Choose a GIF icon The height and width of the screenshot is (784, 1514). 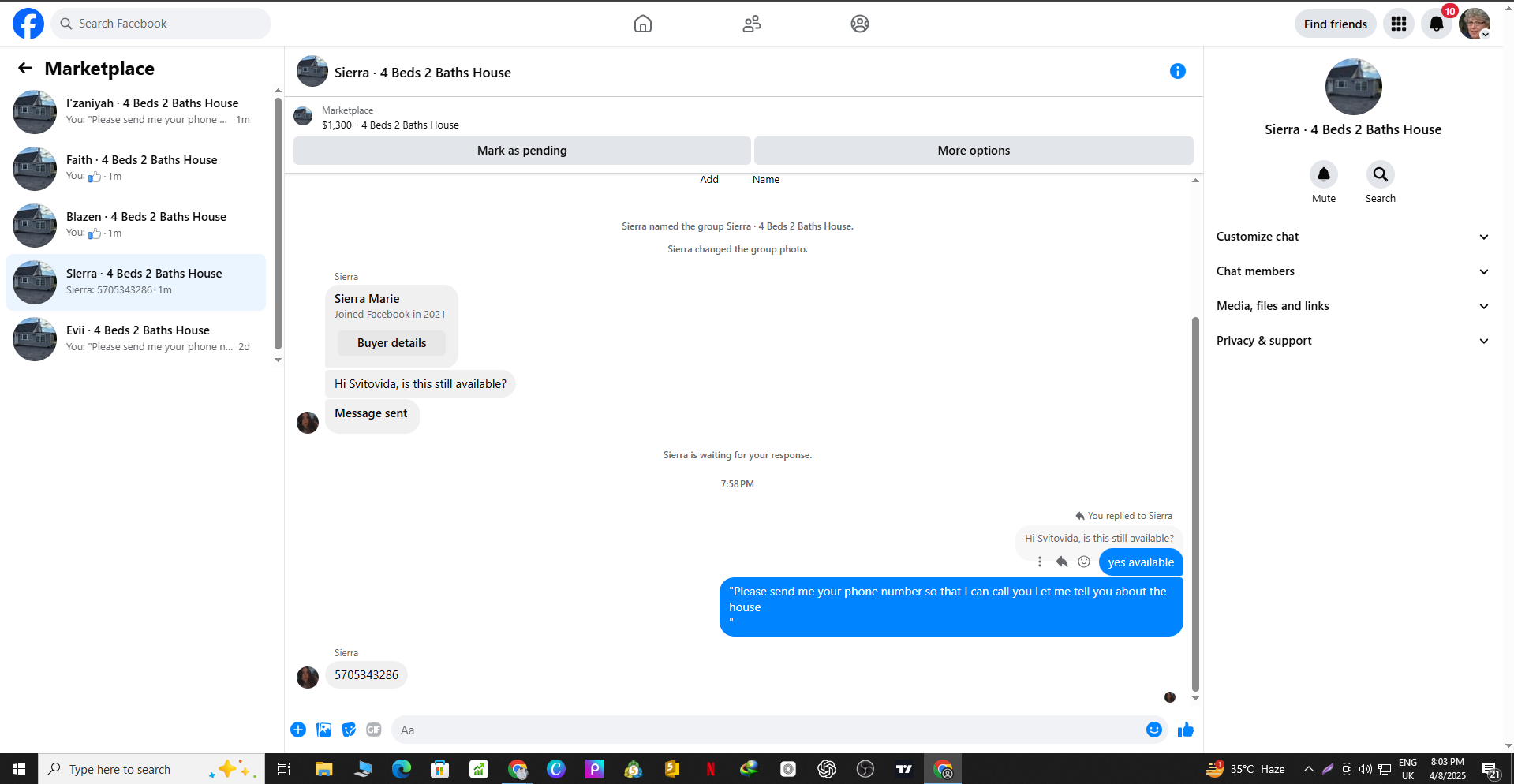pos(374,730)
